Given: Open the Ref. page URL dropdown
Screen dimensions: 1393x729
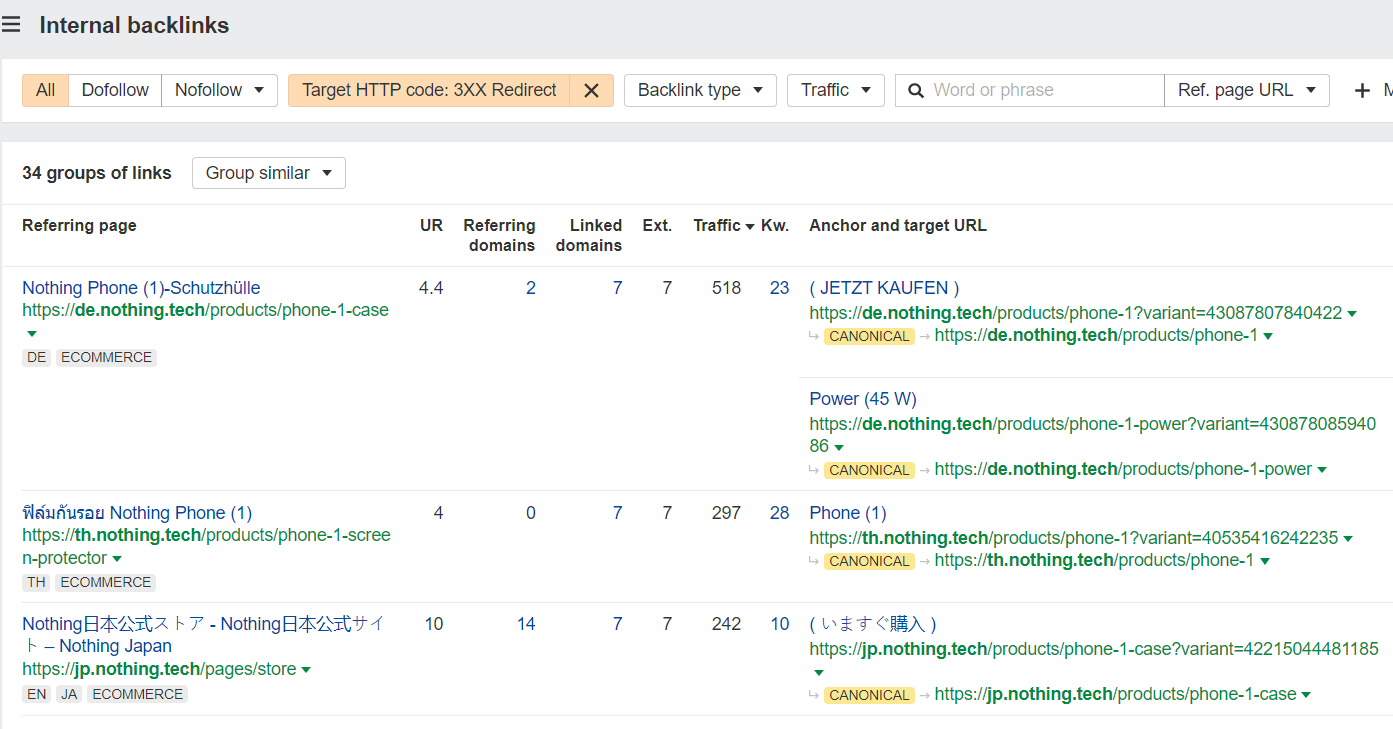Looking at the screenshot, I should click(1247, 90).
